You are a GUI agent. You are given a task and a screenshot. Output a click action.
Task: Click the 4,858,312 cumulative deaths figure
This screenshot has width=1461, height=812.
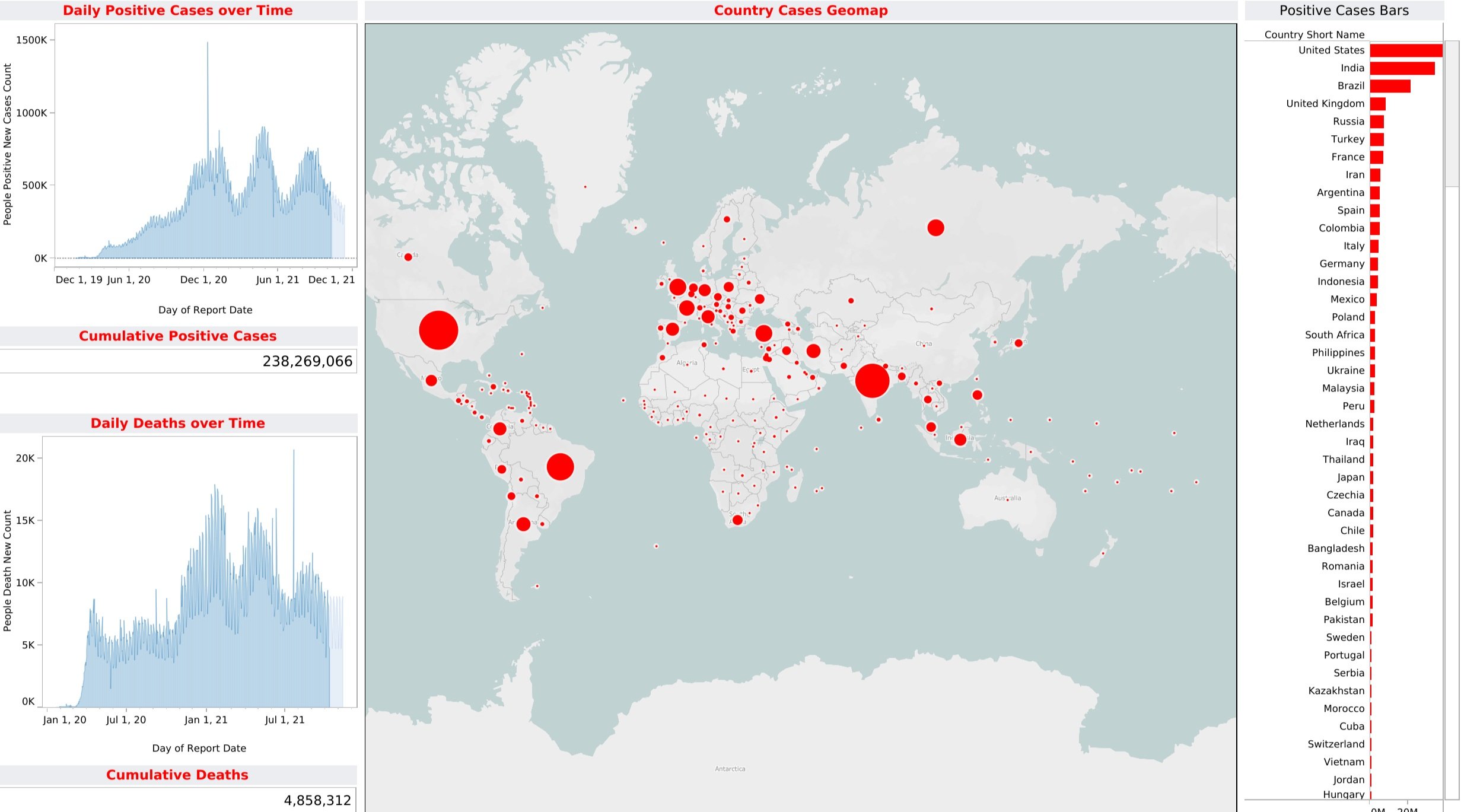317,800
